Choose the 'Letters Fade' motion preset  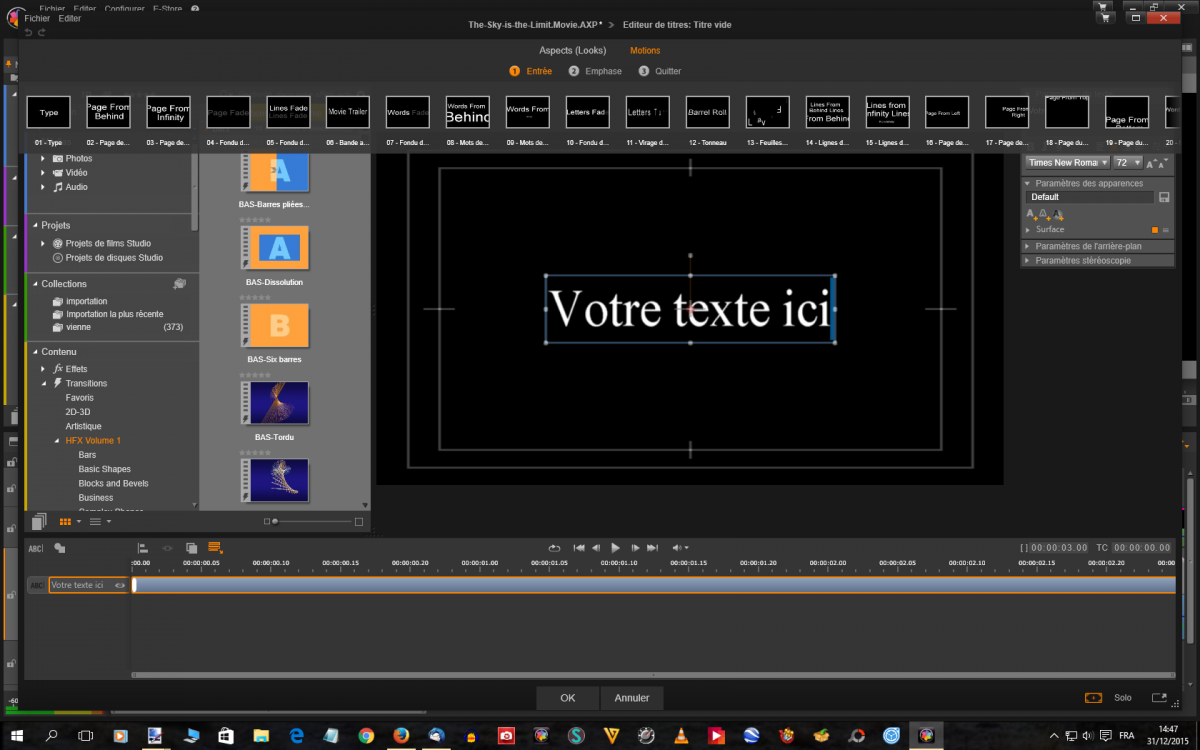point(588,112)
